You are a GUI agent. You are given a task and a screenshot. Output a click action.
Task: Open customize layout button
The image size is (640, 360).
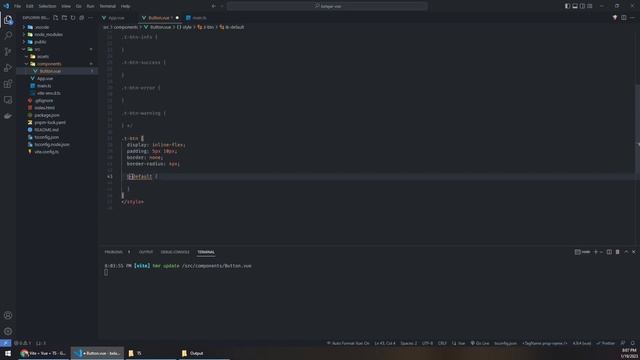click(590, 6)
